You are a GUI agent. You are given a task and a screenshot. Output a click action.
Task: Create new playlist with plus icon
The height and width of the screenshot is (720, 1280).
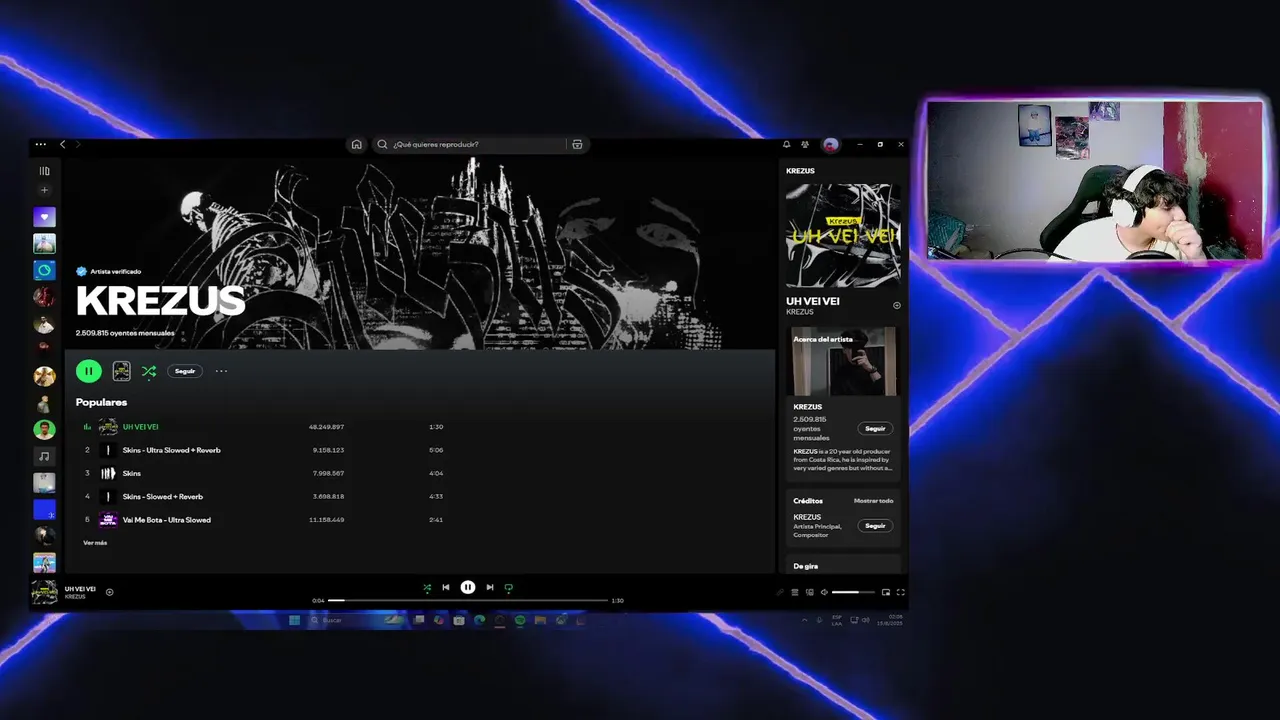pyautogui.click(x=44, y=190)
